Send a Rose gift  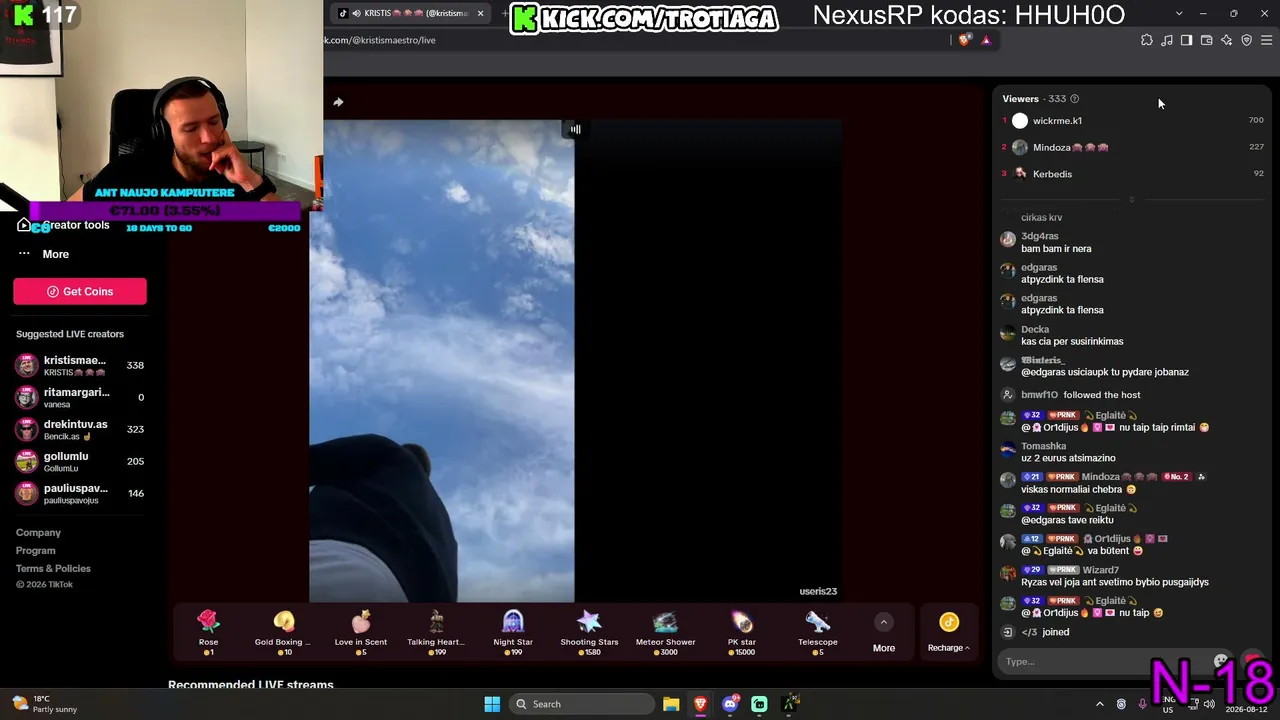[208, 633]
